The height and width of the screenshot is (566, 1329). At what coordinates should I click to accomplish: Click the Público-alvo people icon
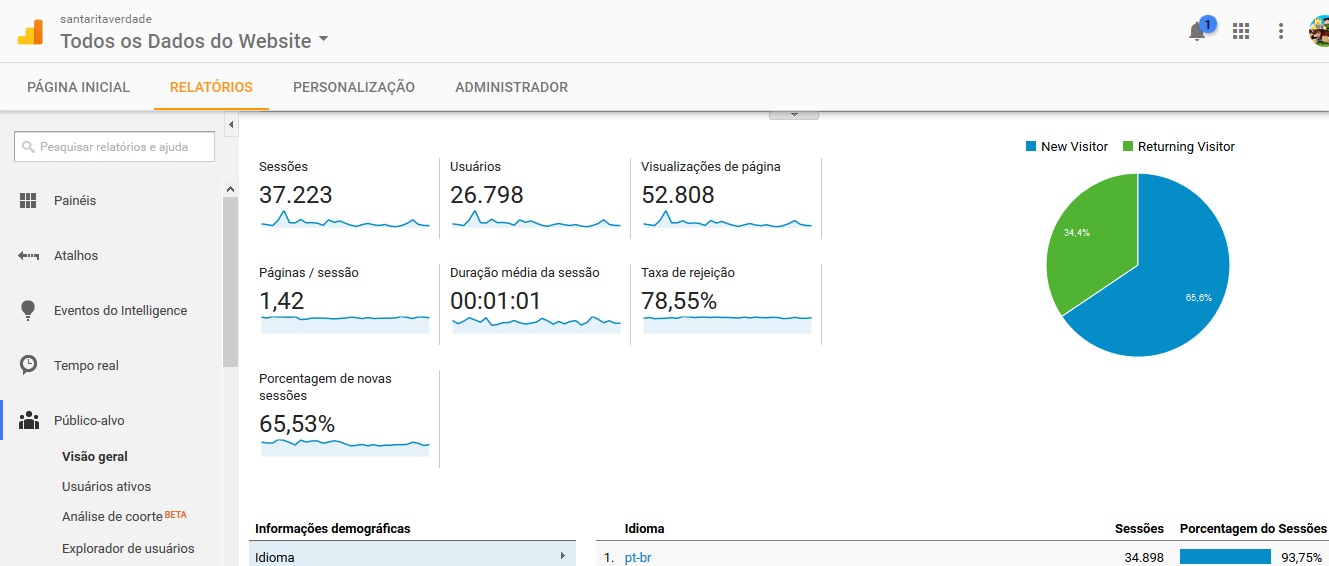[x=28, y=420]
